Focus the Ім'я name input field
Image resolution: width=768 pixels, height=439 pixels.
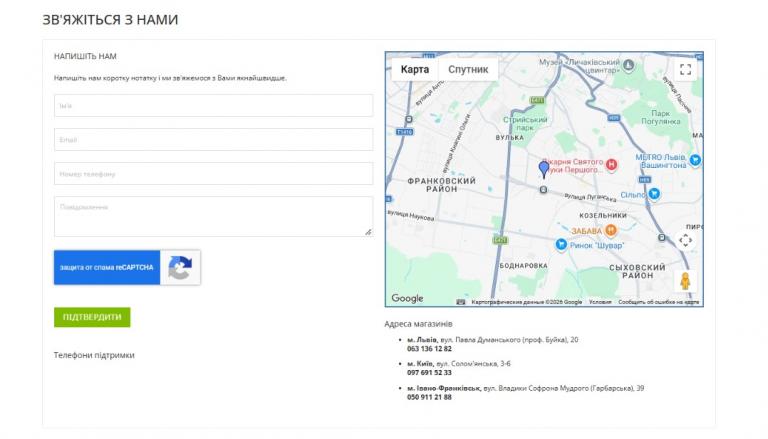214,105
